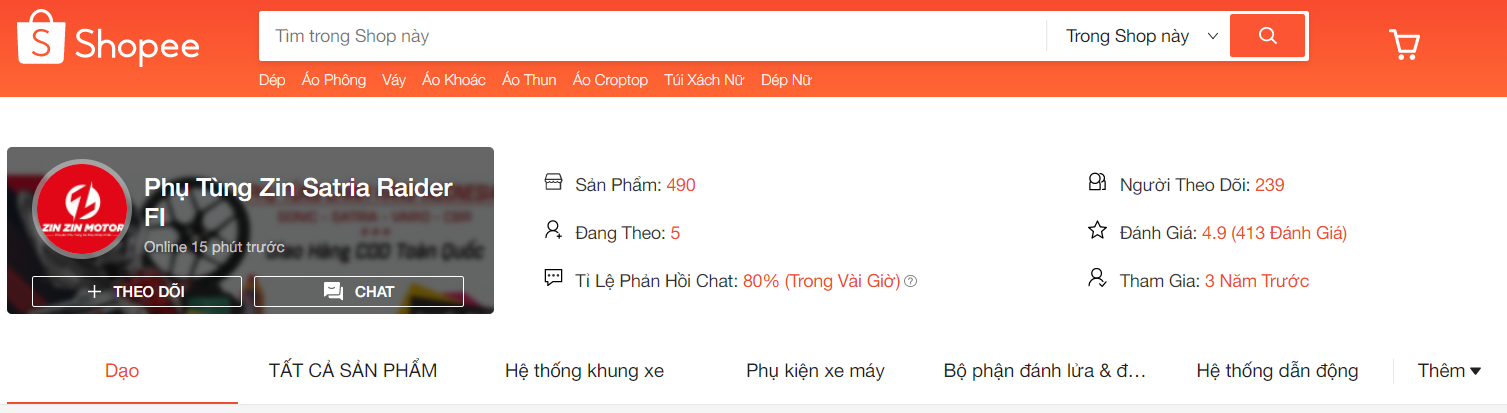Image resolution: width=1507 pixels, height=413 pixels.
Task: Click the Sản Phẩm store icon
Action: pos(553,182)
